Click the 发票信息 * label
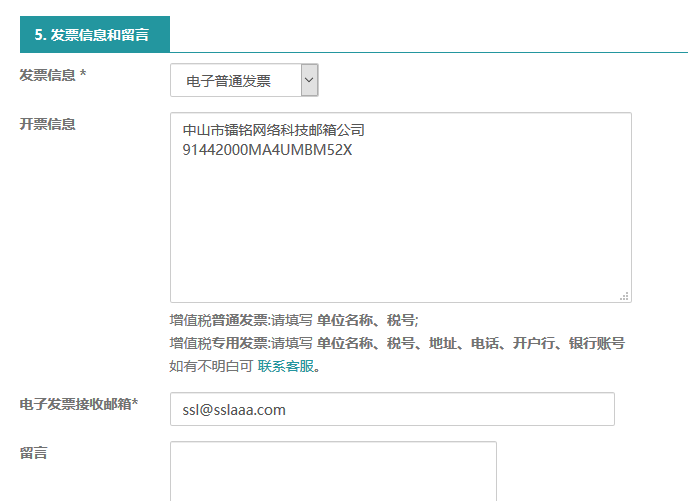 tap(53, 75)
